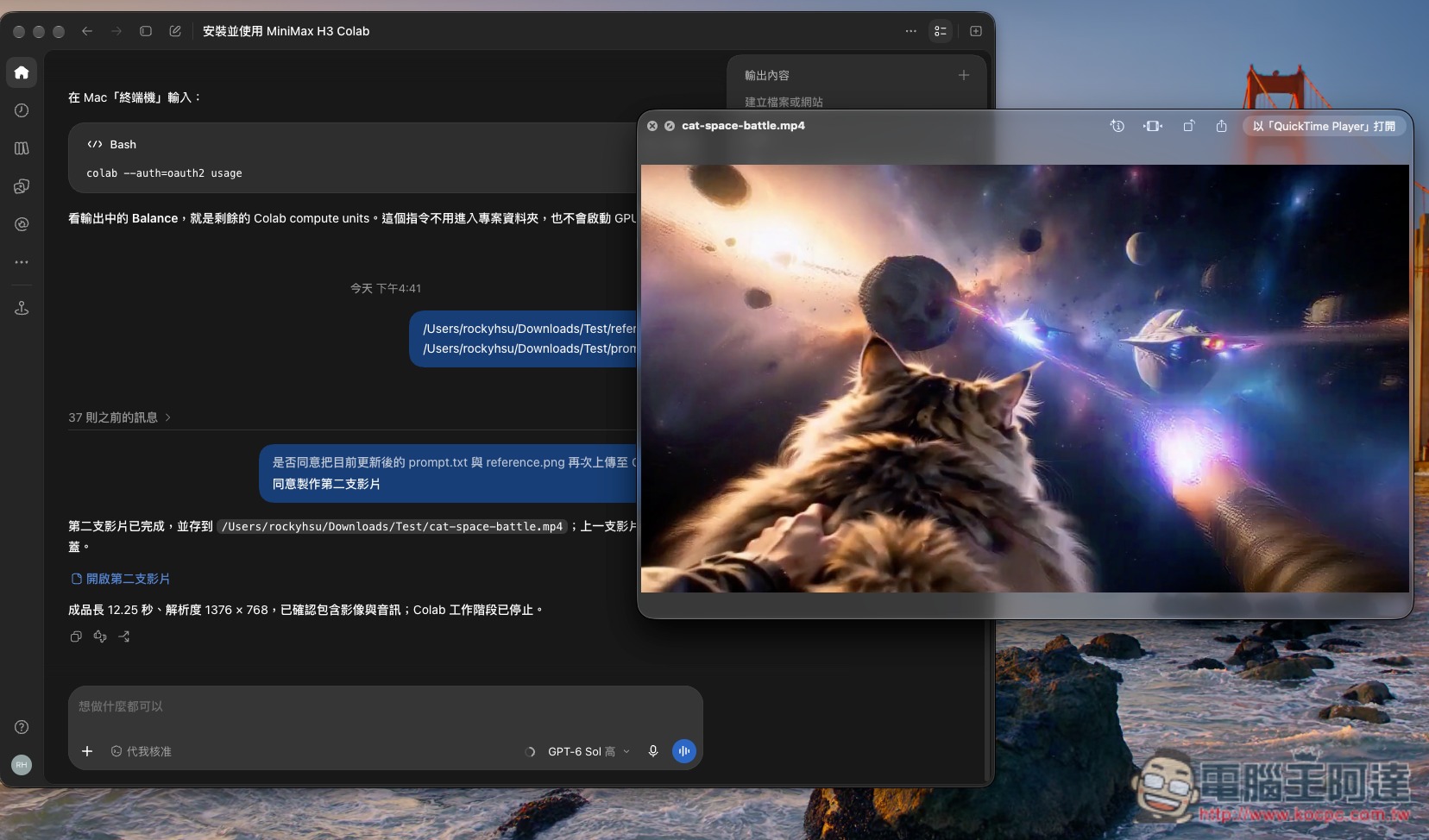Go back with the left arrow
This screenshot has width=1429, height=840.
click(87, 31)
